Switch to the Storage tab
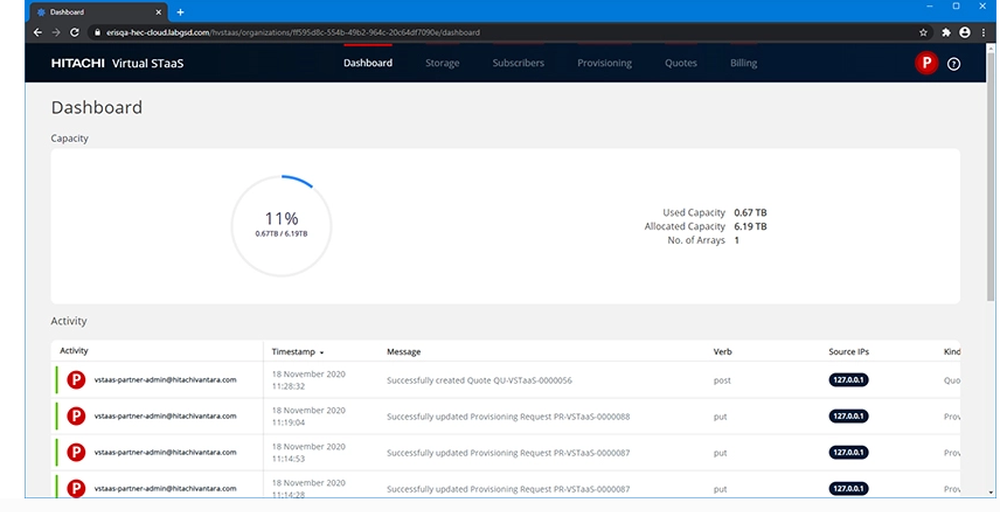1000x512 pixels. coord(443,63)
